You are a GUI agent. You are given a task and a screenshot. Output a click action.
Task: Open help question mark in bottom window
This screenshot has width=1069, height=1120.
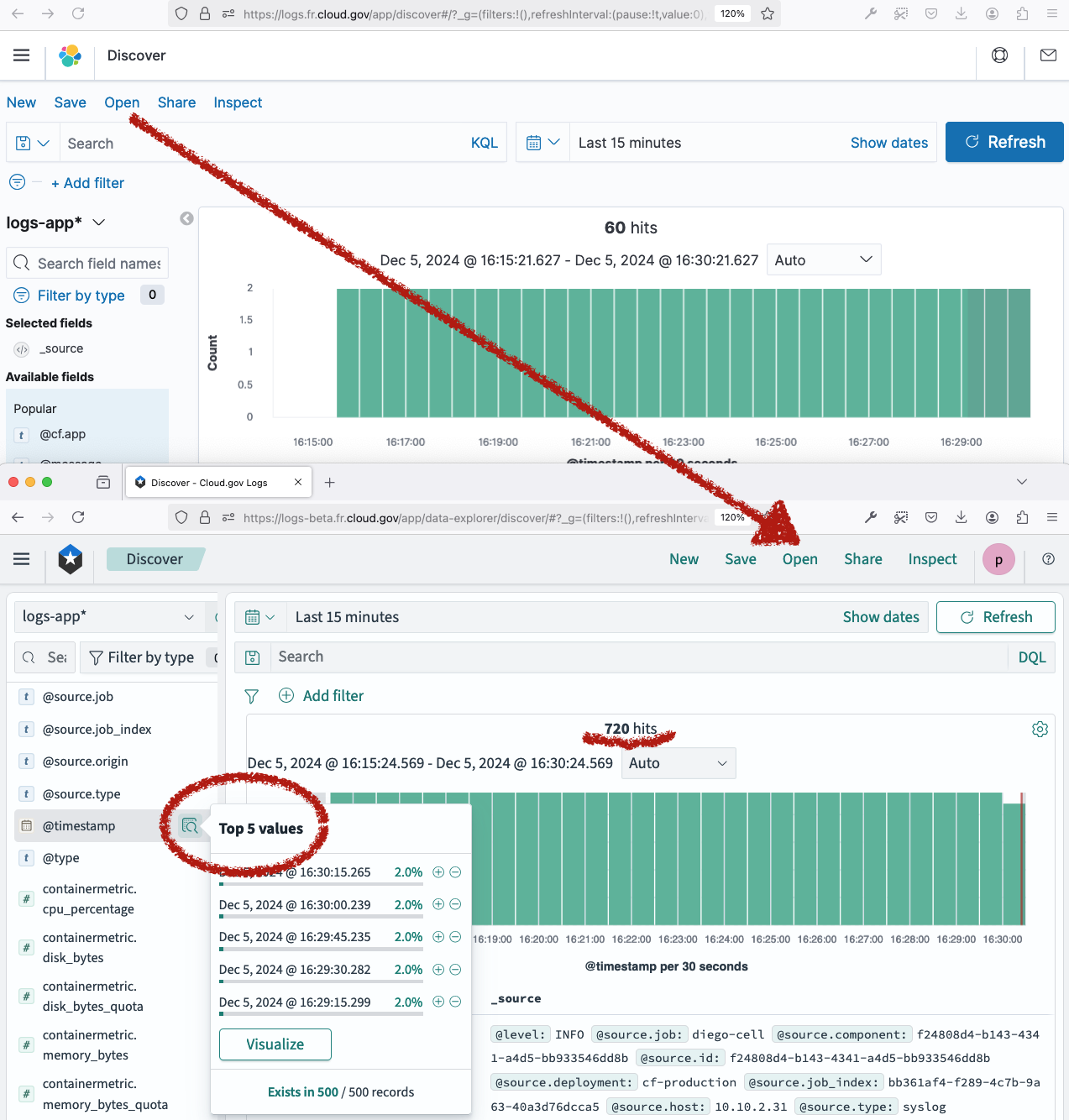coord(1048,559)
